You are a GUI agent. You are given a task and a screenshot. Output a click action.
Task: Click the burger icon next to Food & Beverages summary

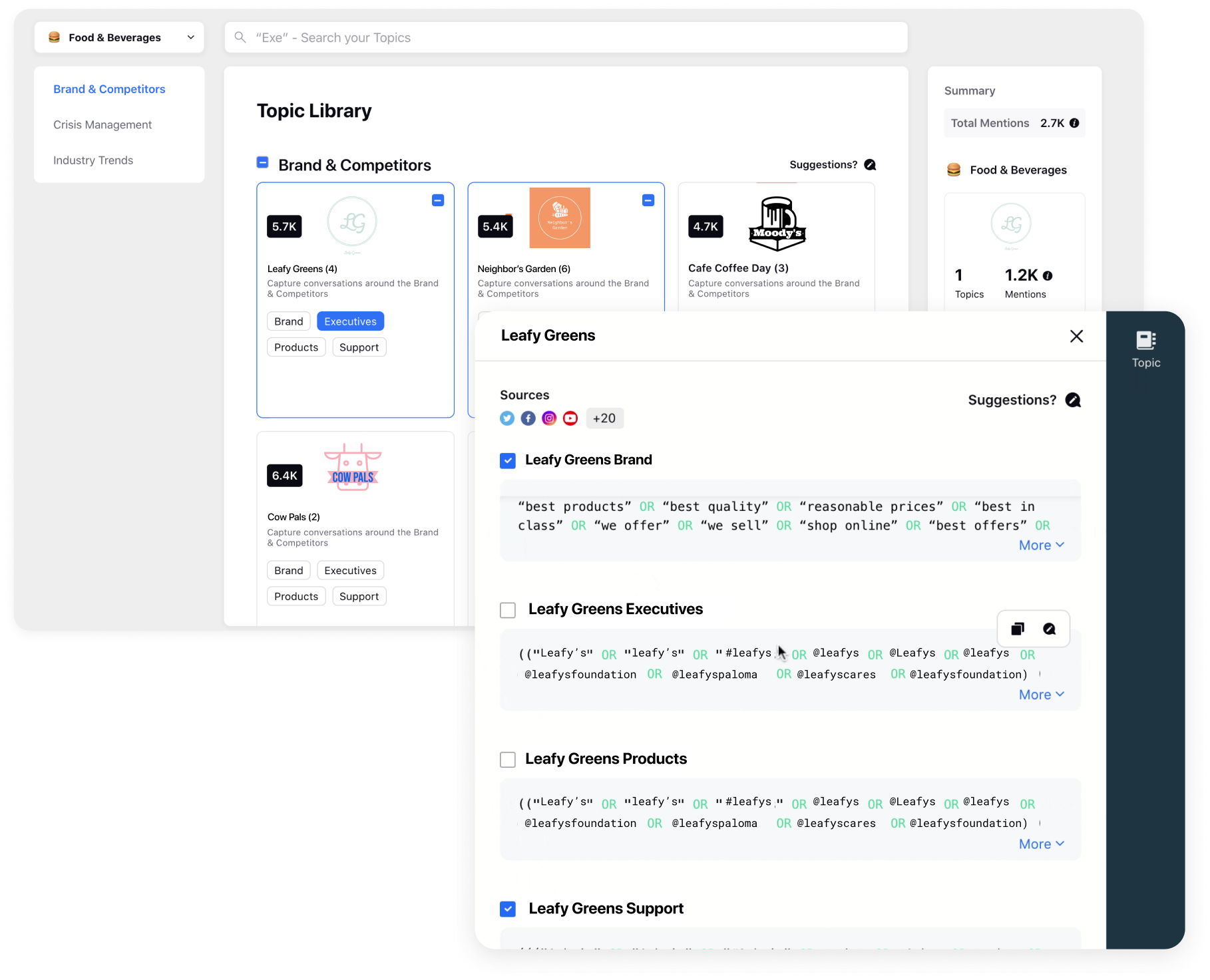pos(954,170)
